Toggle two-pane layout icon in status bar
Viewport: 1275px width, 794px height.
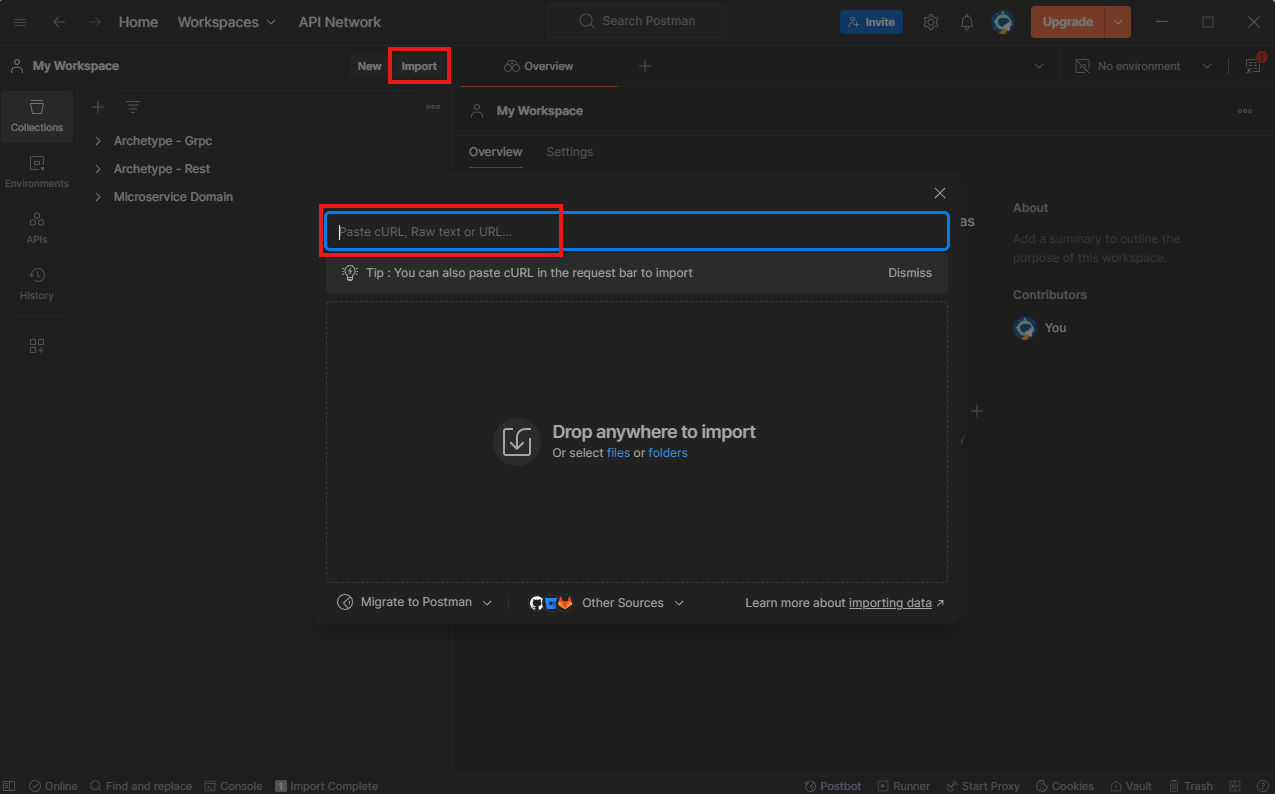point(1235,786)
